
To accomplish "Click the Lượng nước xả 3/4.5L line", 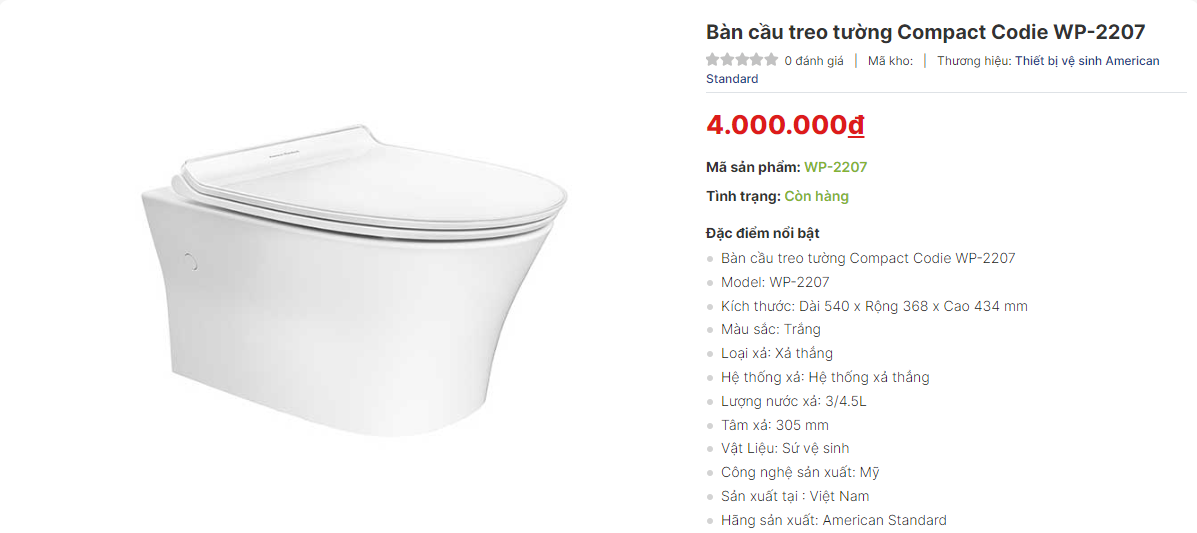I will [x=793, y=401].
